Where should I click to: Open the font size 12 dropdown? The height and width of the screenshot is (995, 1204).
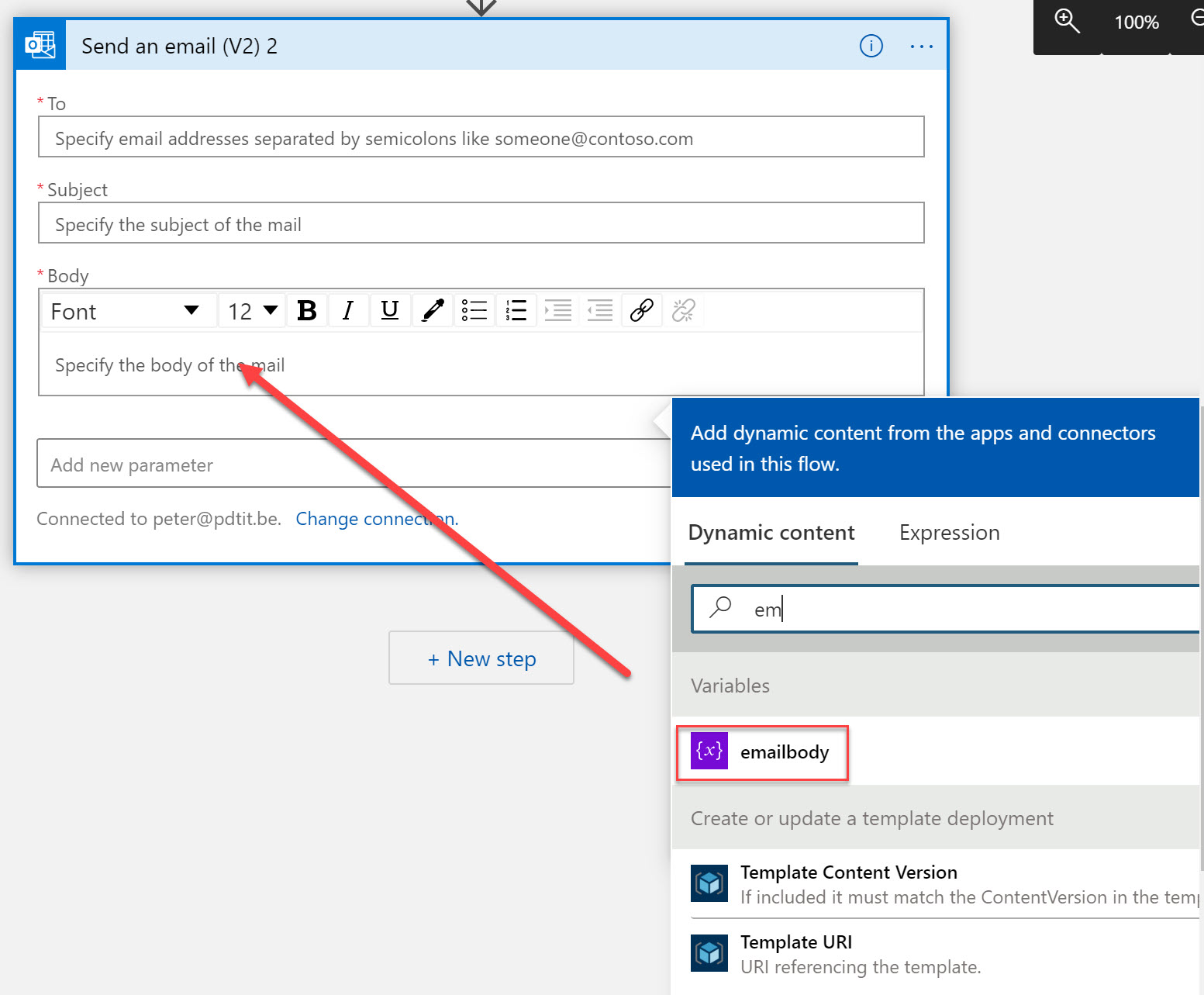click(x=252, y=311)
